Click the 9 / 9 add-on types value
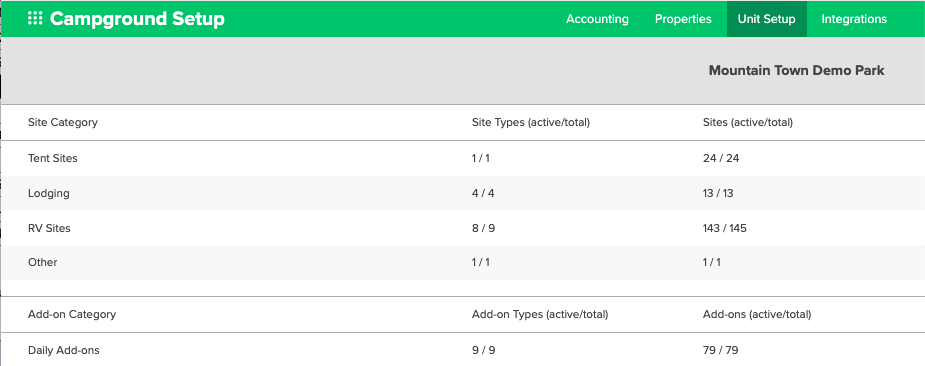Image resolution: width=925 pixels, height=366 pixels. pyautogui.click(x=483, y=350)
